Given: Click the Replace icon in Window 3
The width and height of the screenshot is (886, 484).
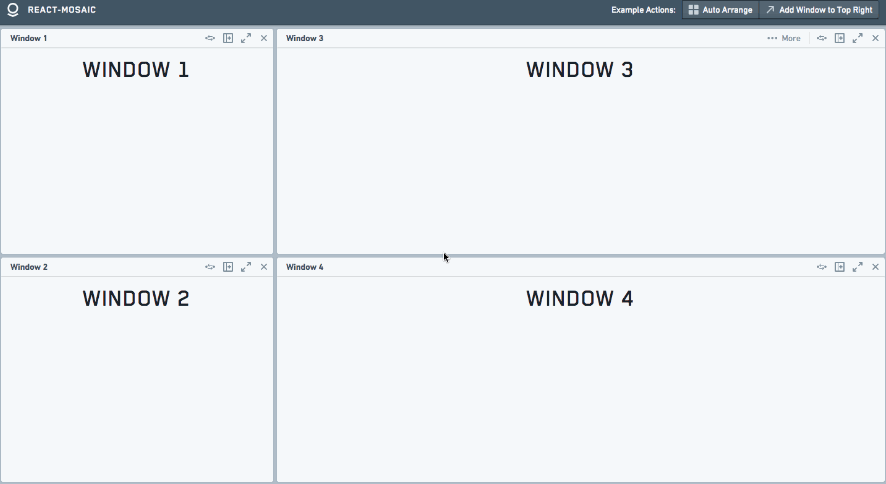Looking at the screenshot, I should [x=822, y=38].
